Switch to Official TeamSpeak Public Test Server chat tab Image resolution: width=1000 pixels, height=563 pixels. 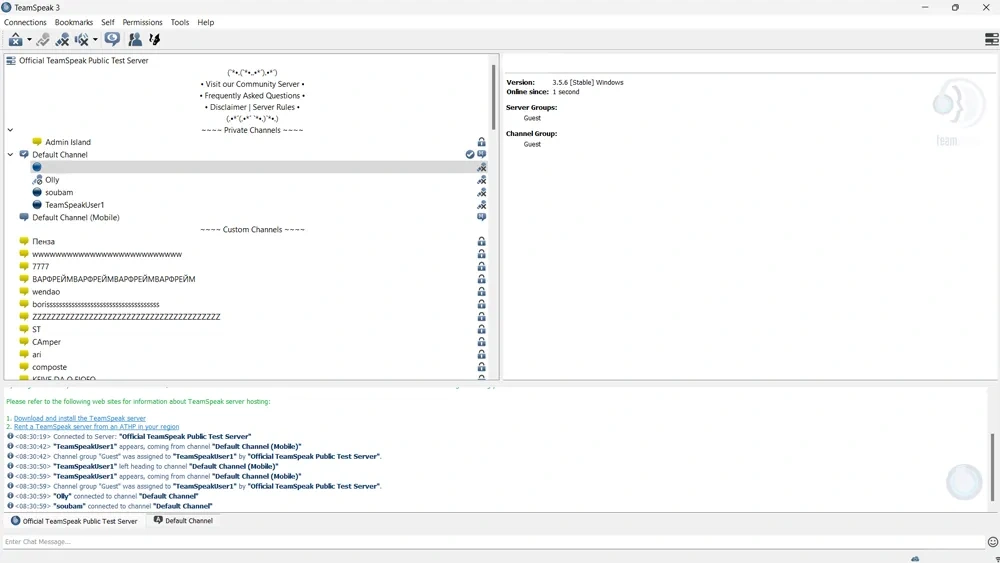point(74,521)
